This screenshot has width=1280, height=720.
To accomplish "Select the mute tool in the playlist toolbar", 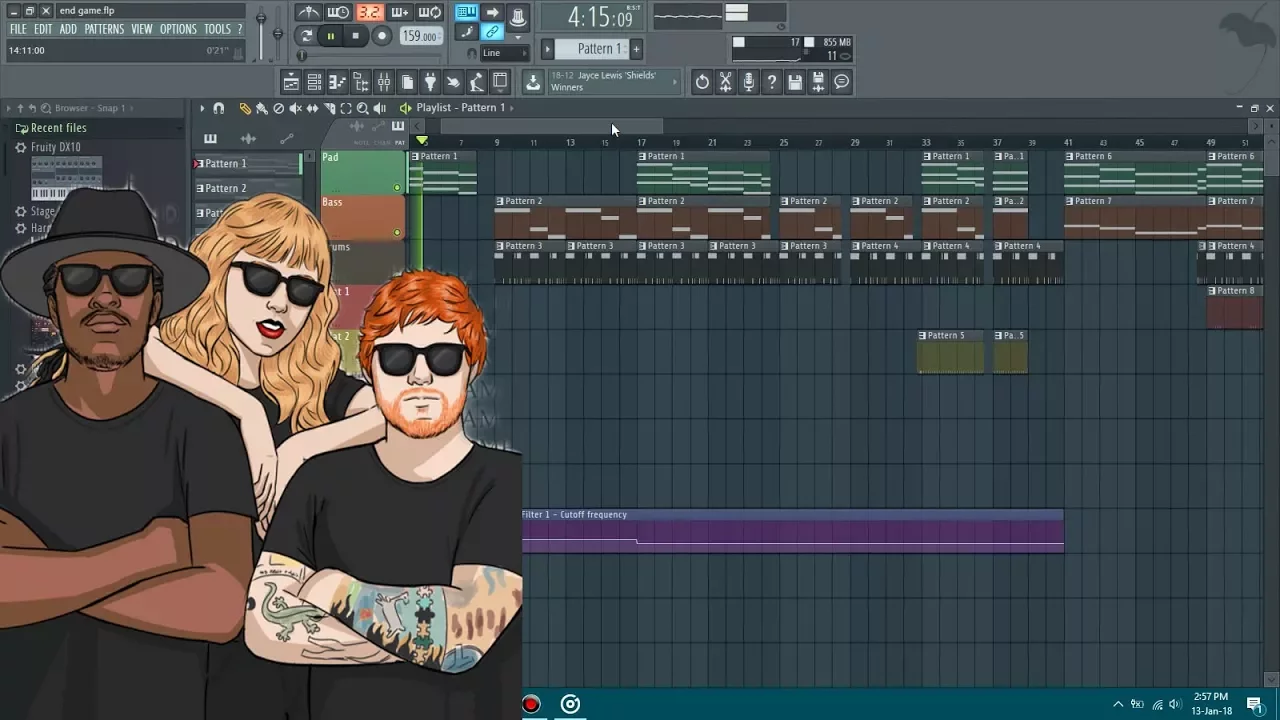I will [x=295, y=108].
